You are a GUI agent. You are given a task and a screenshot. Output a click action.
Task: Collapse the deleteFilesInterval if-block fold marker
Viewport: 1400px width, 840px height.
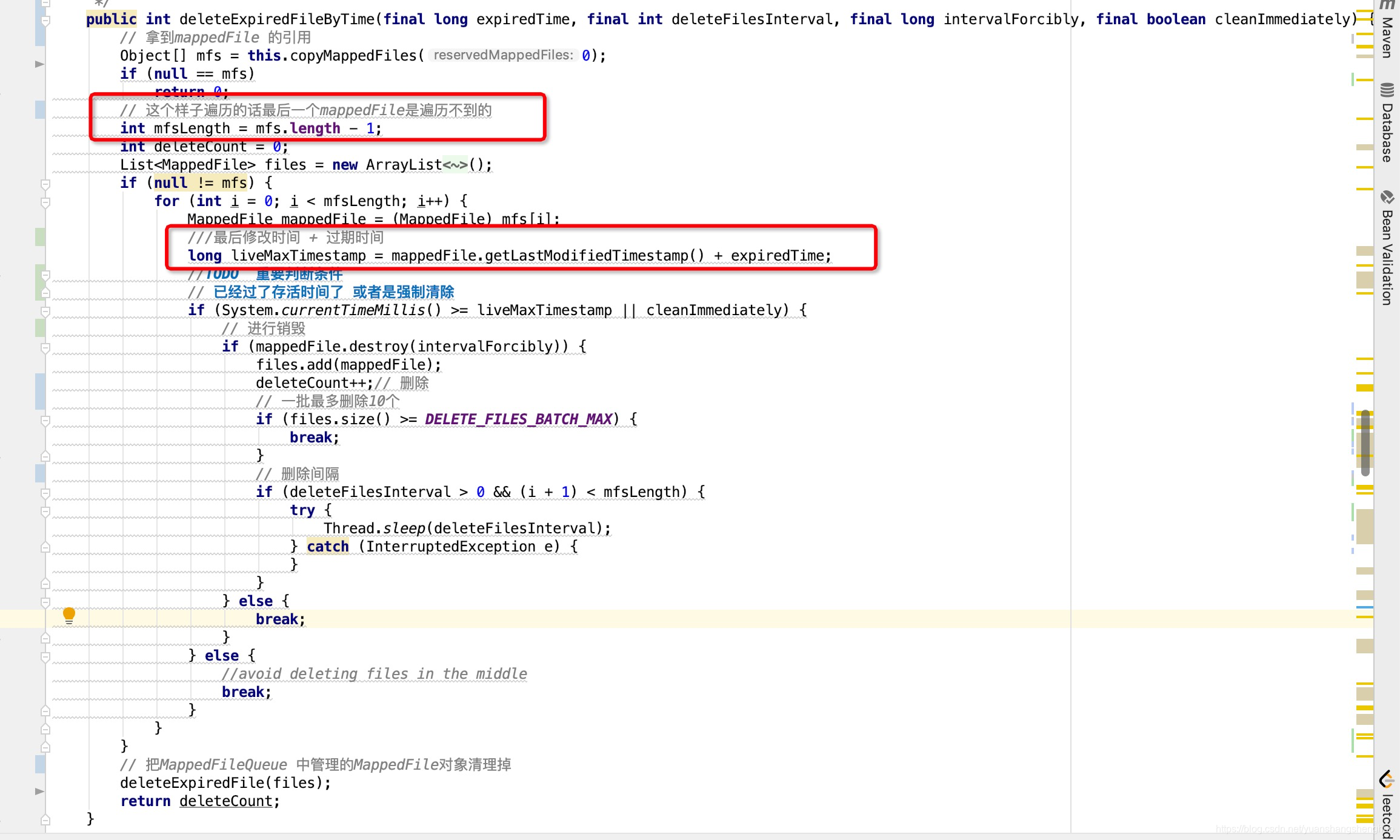(x=45, y=493)
